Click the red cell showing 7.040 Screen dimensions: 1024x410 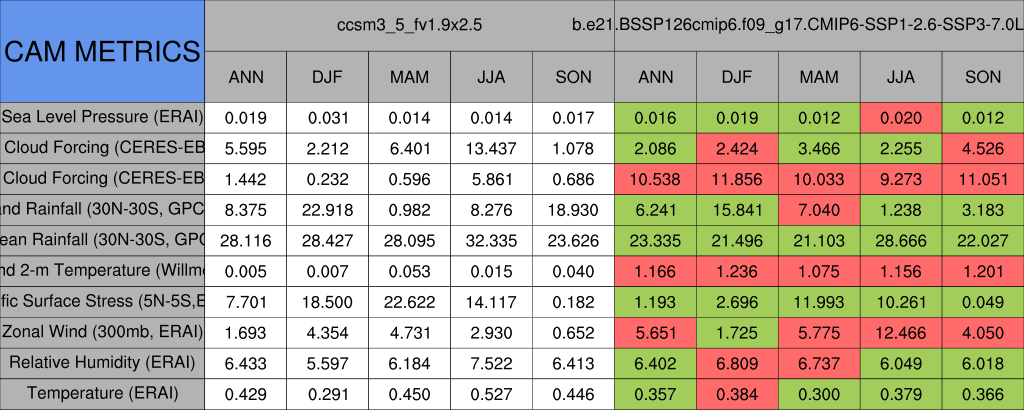(x=820, y=209)
